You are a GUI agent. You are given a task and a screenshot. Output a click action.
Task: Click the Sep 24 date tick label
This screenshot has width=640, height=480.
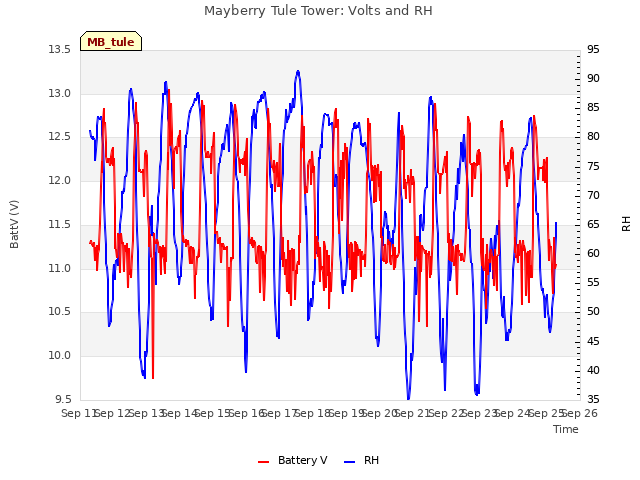click(513, 413)
